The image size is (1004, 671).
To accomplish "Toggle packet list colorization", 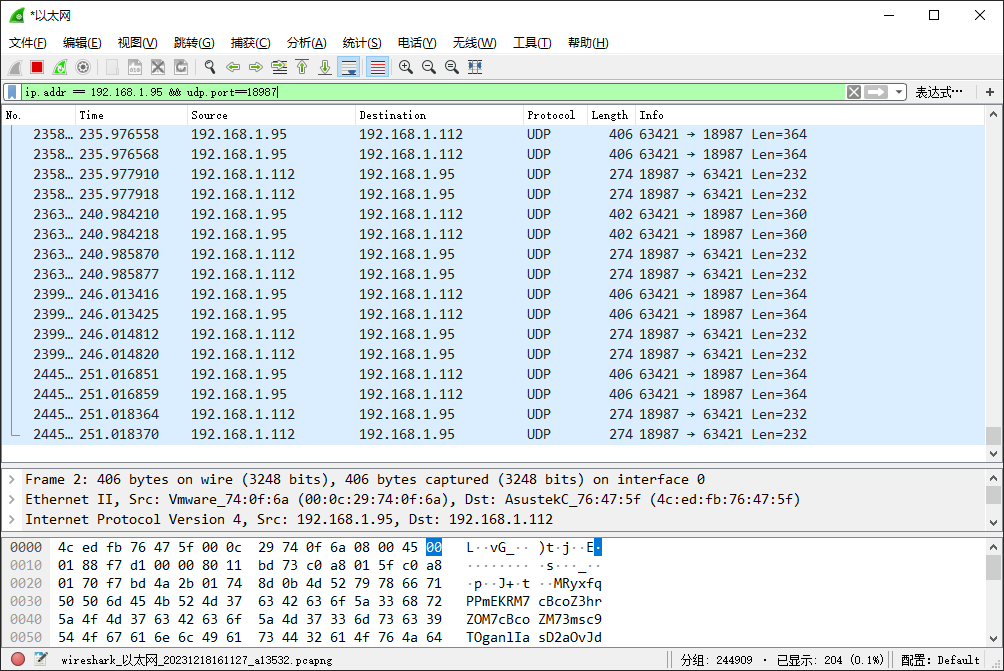I will [378, 67].
